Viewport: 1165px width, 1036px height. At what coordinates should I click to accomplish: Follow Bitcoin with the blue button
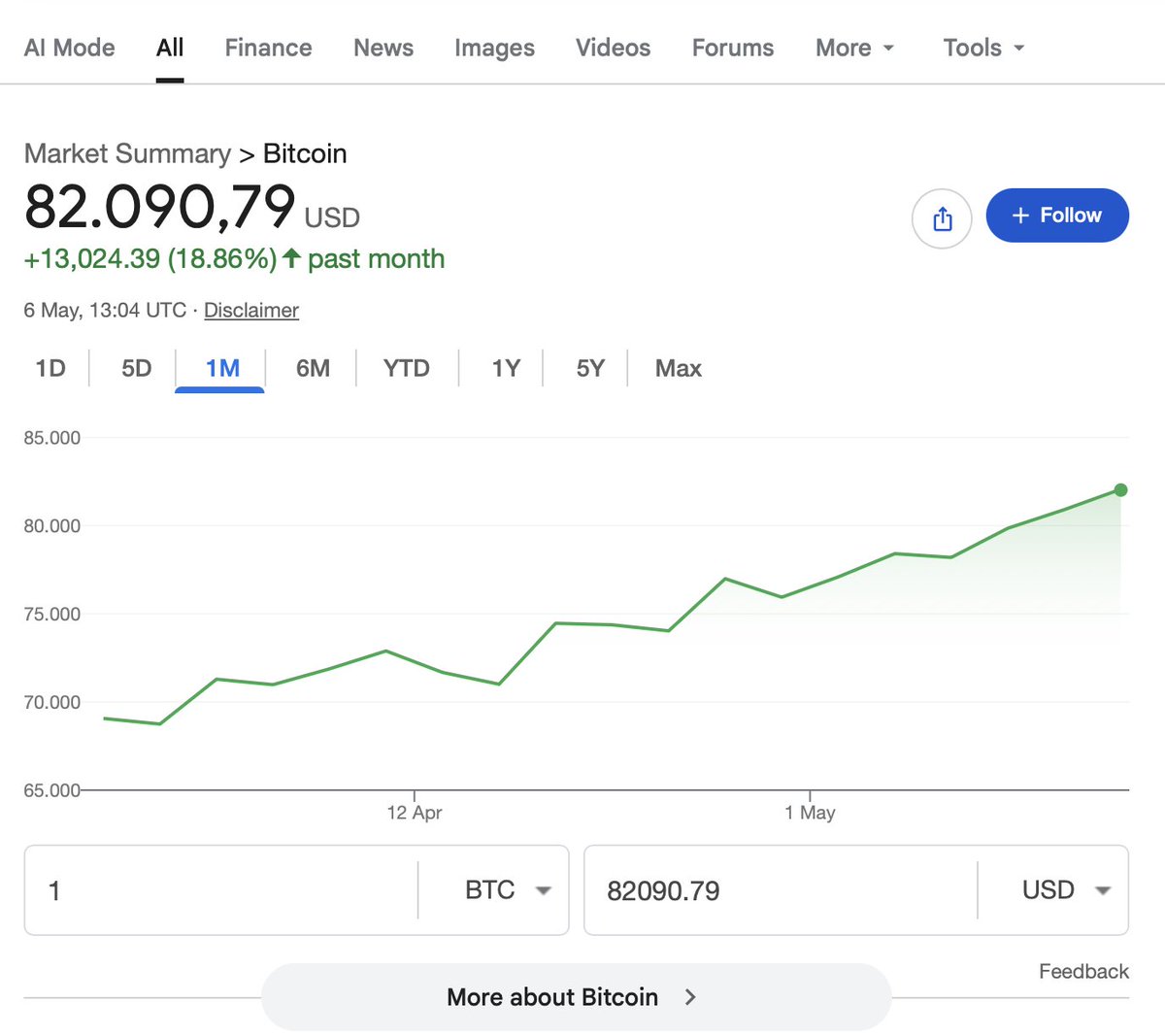point(1057,216)
